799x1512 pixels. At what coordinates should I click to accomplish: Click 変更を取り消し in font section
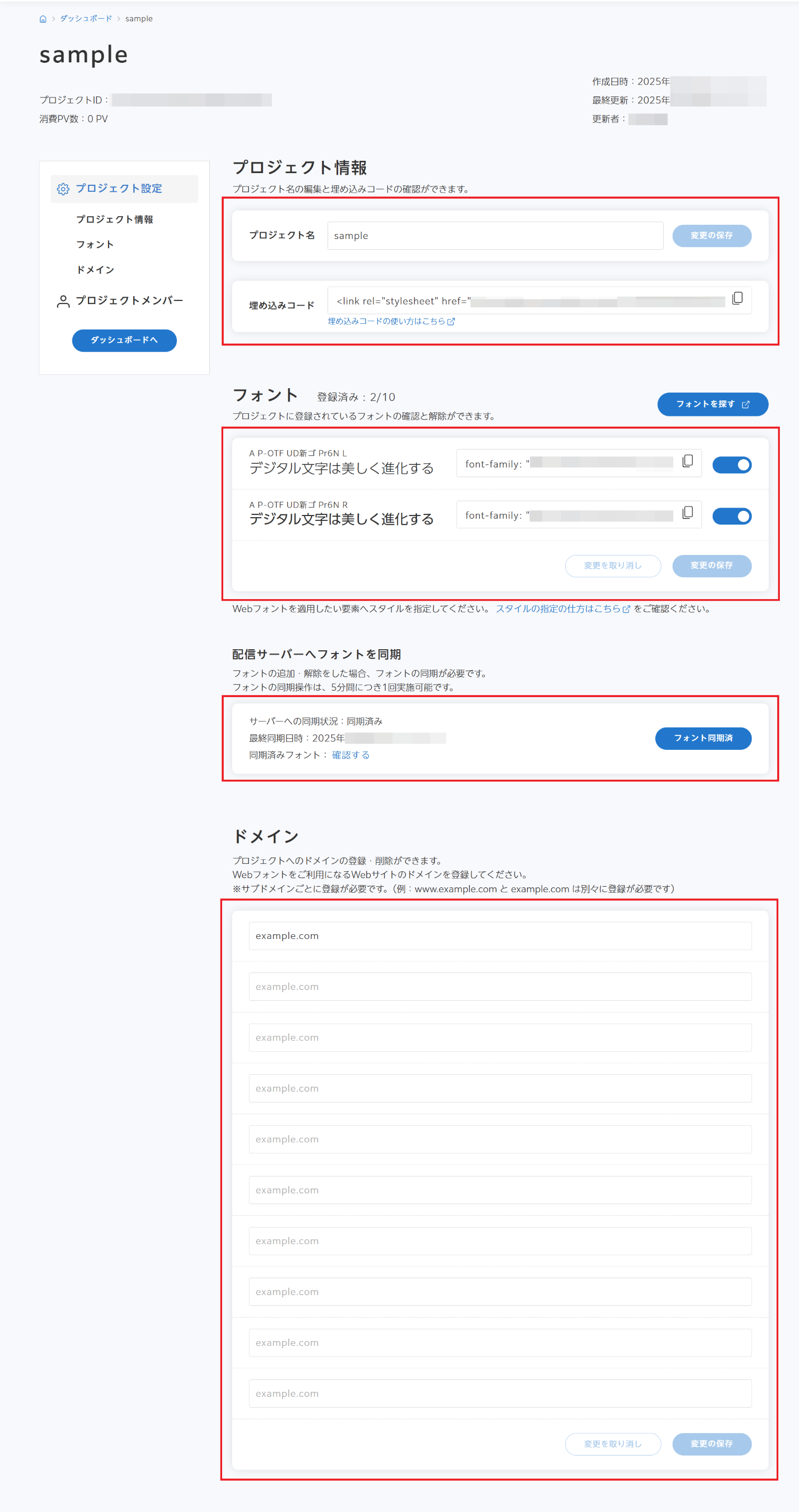pos(613,566)
